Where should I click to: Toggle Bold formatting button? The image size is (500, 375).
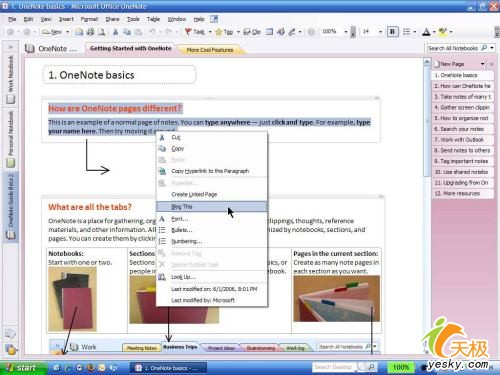click(x=392, y=32)
